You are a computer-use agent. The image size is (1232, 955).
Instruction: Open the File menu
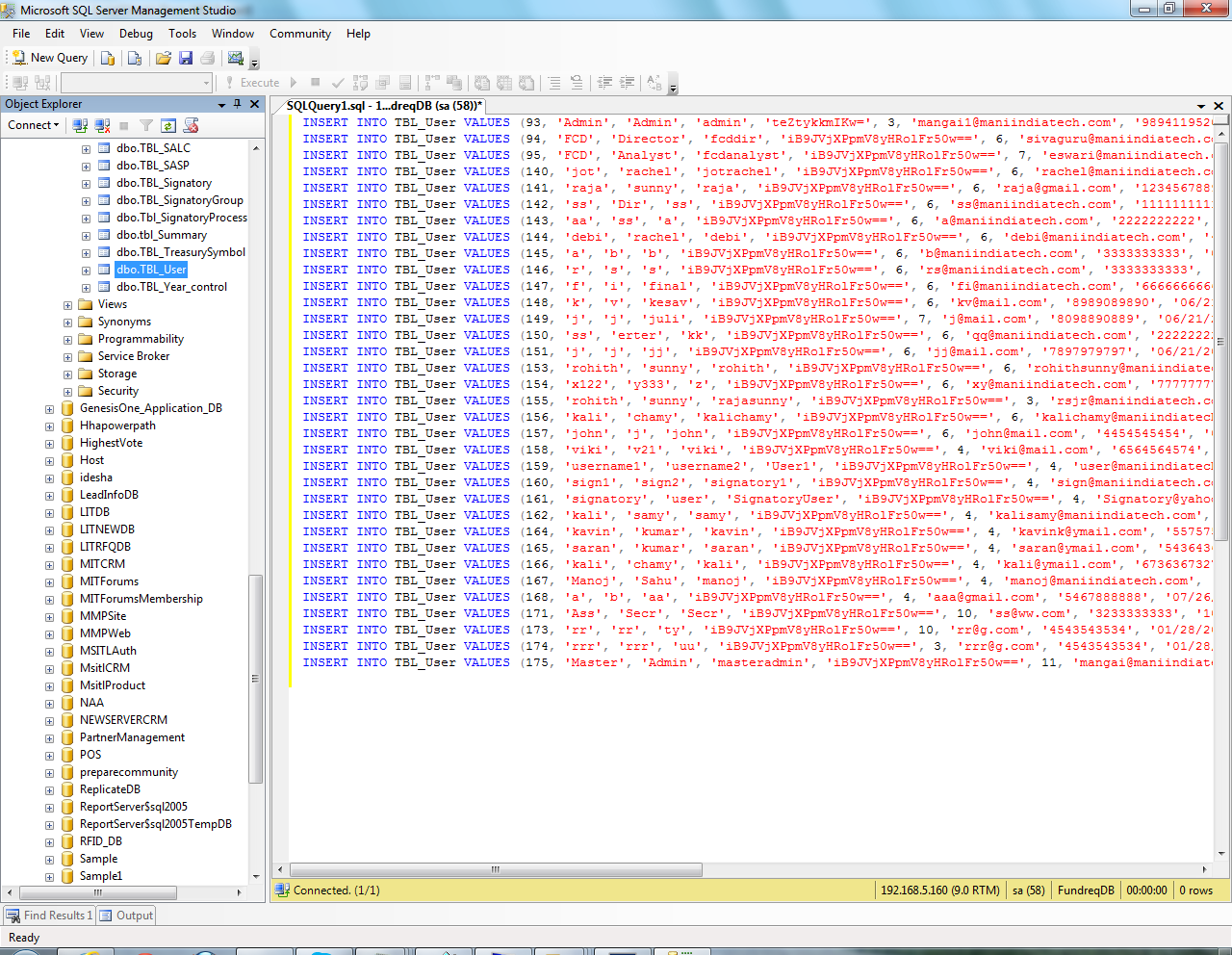click(x=21, y=34)
